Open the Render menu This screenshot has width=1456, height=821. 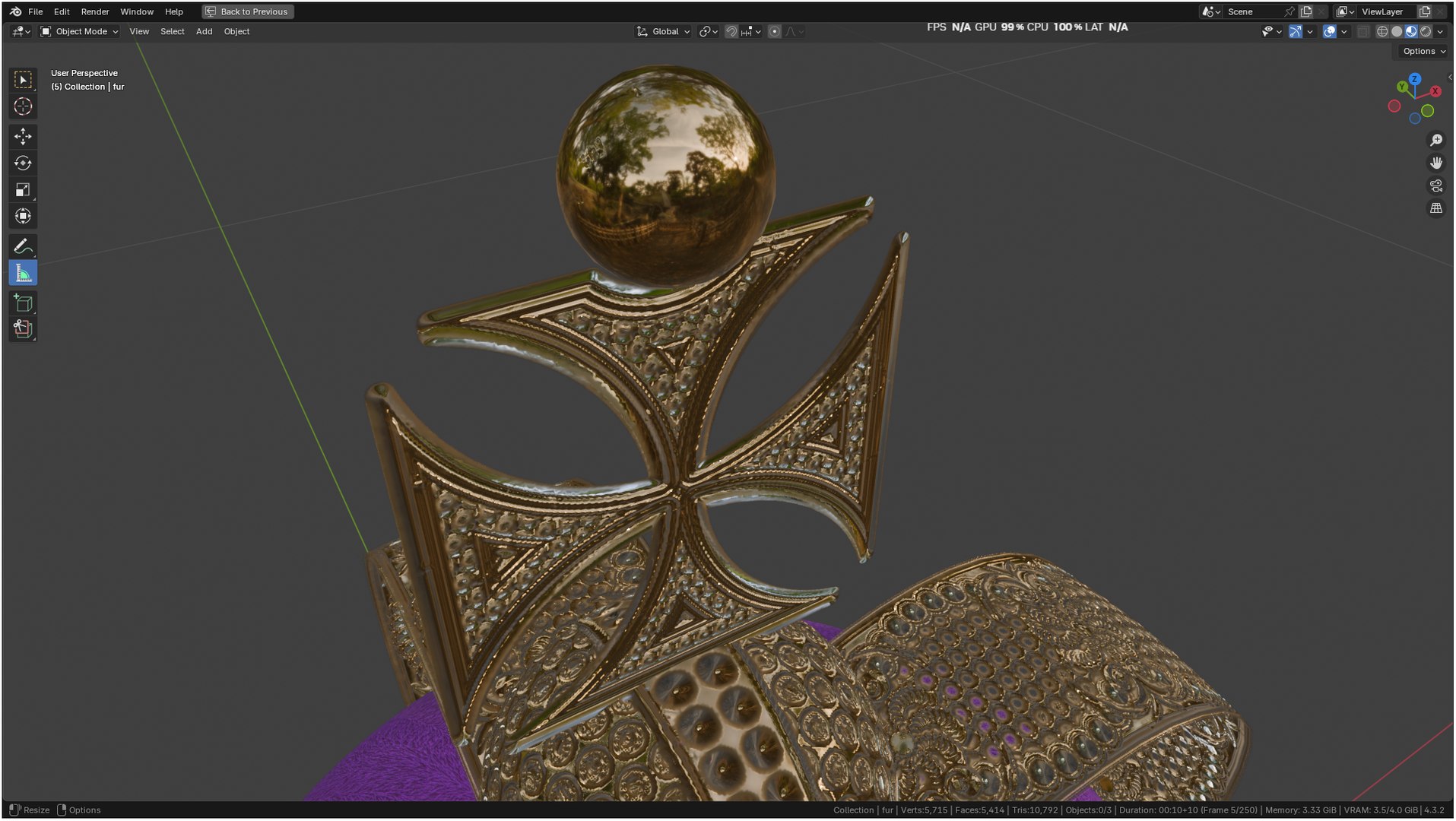coord(95,11)
